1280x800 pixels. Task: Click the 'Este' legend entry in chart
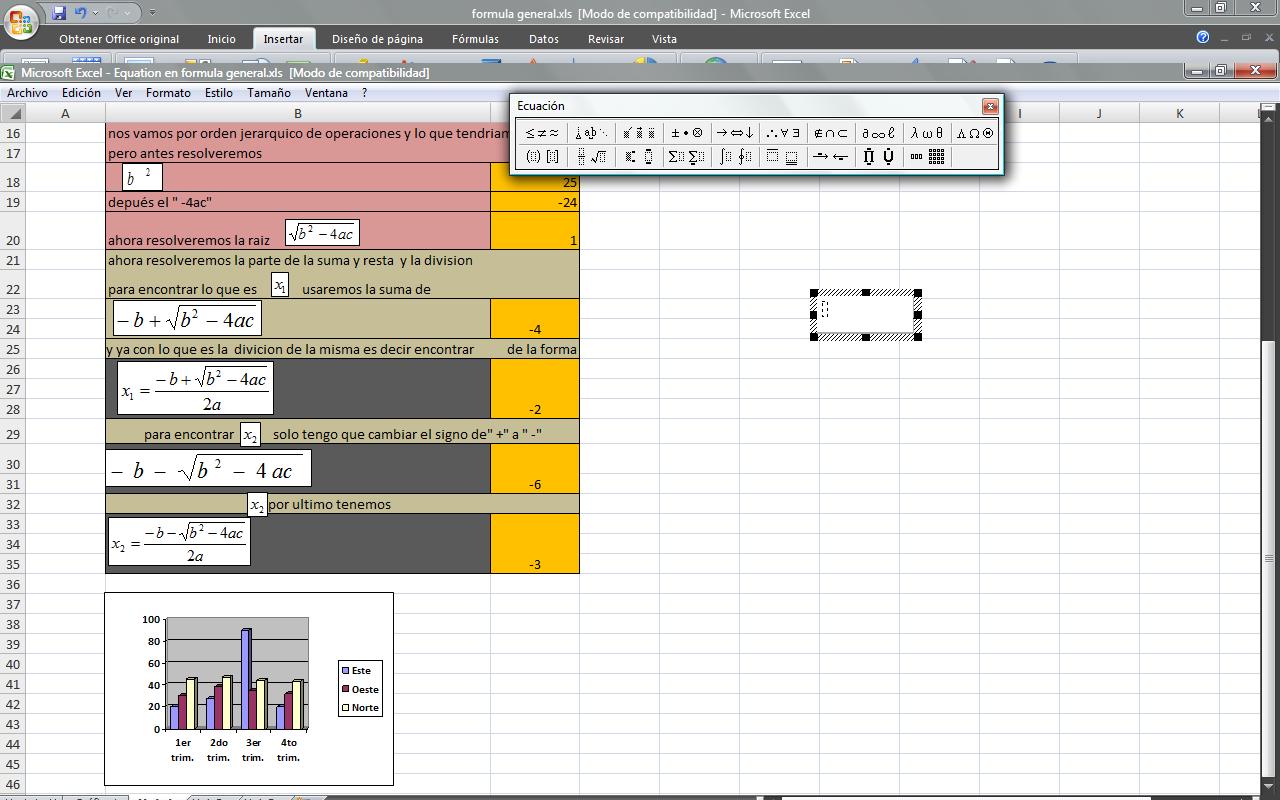[356, 671]
